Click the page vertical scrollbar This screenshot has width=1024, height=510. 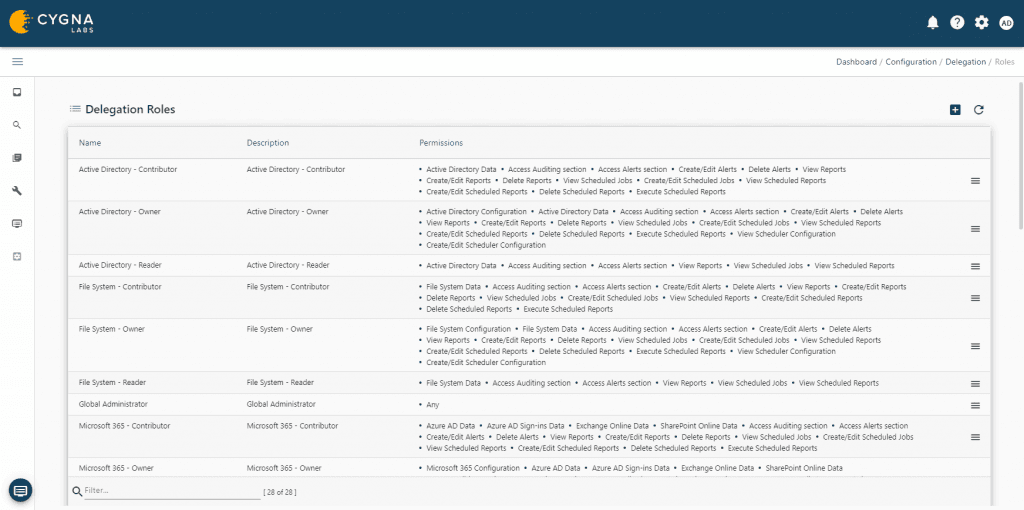coord(1020,150)
